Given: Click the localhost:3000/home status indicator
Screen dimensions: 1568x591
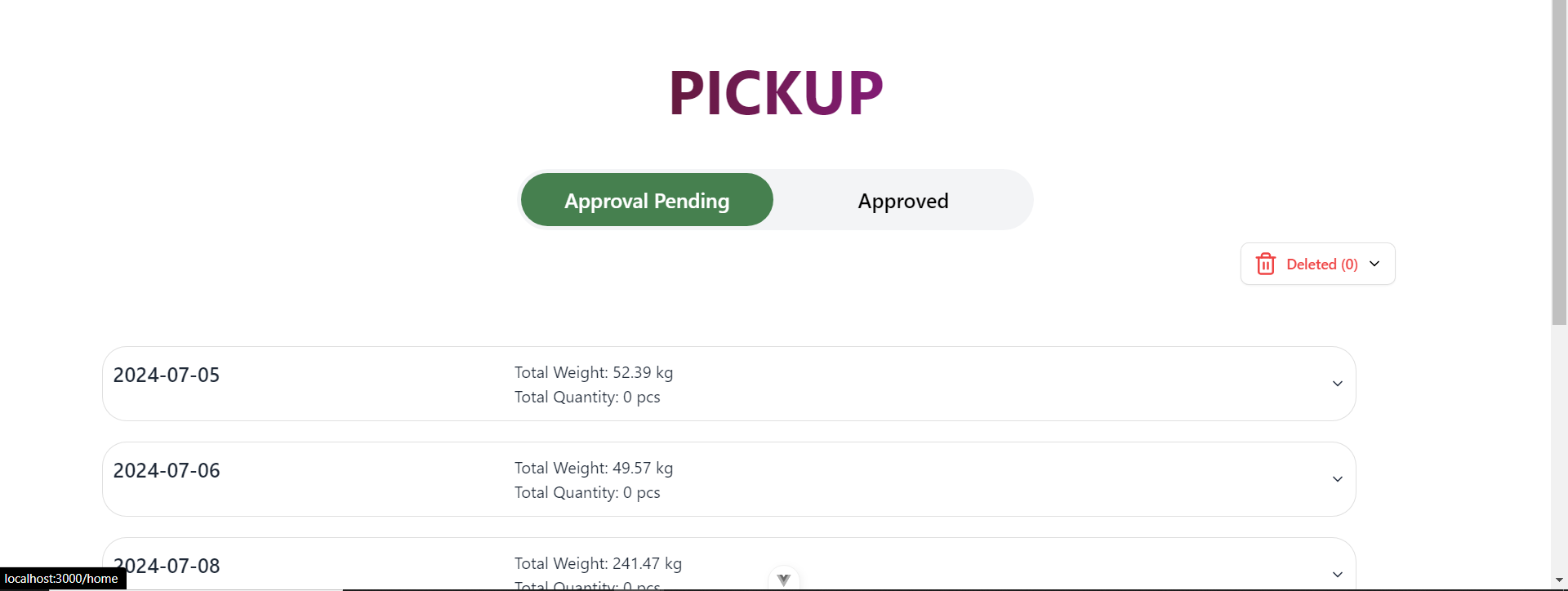Looking at the screenshot, I should pyautogui.click(x=63, y=578).
